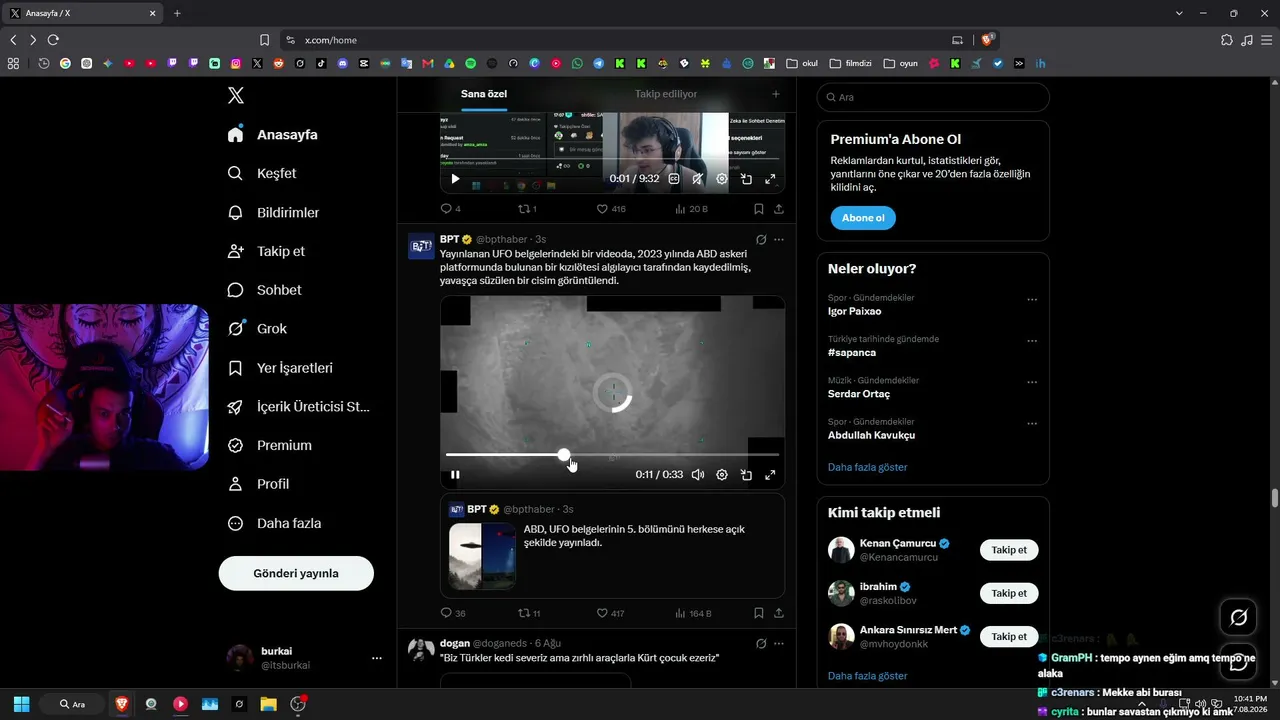Open more options on dogan's post
The height and width of the screenshot is (720, 1280).
coord(779,644)
